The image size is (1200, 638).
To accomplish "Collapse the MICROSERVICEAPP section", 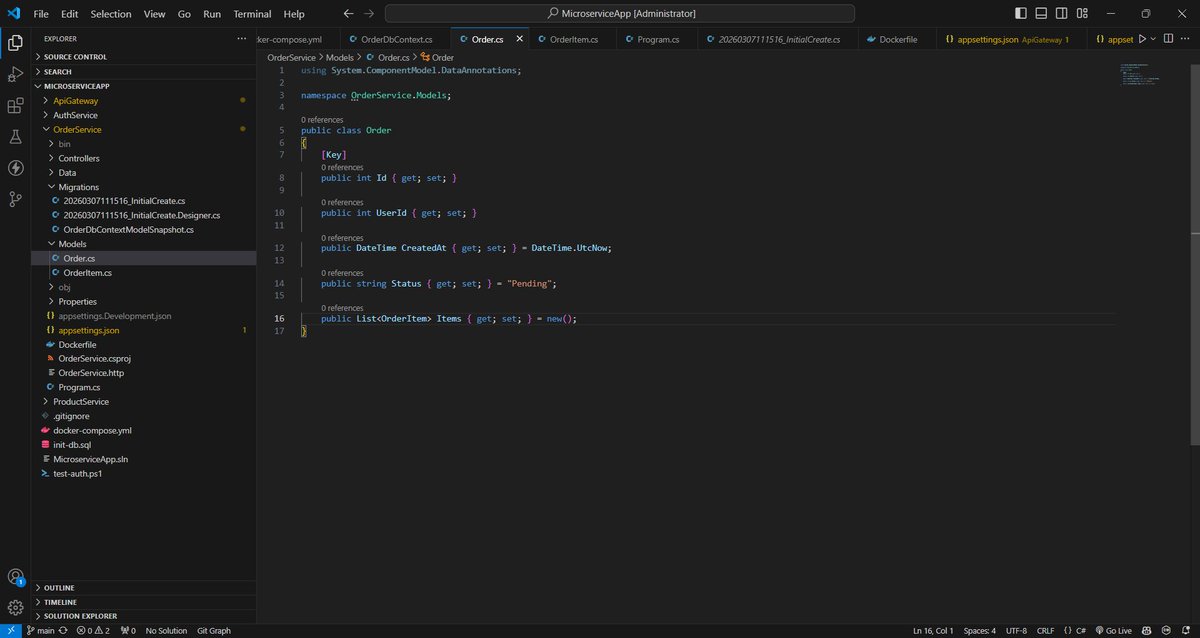I will coord(143,86).
